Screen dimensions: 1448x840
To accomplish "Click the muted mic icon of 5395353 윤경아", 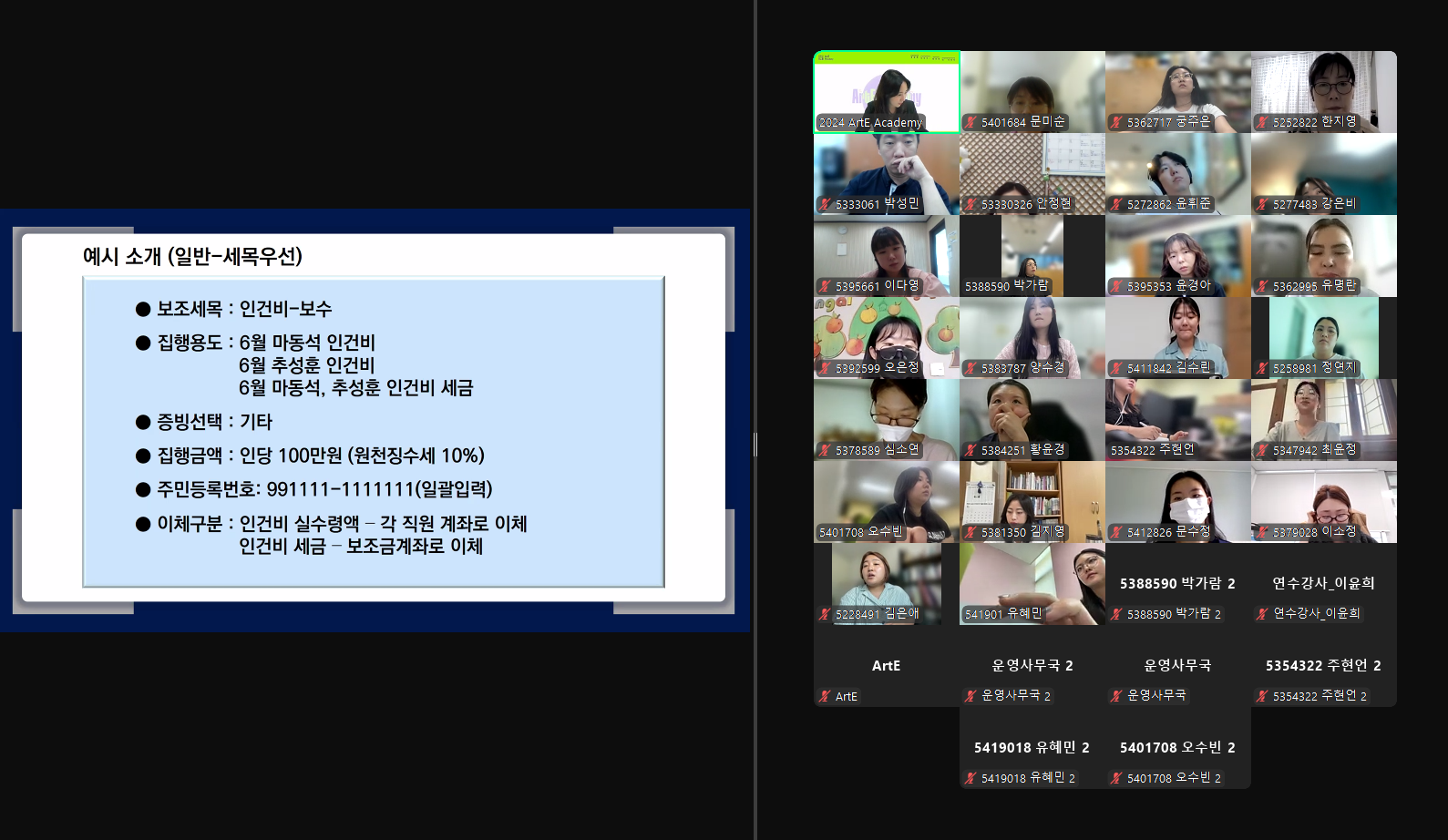I will (x=1117, y=286).
